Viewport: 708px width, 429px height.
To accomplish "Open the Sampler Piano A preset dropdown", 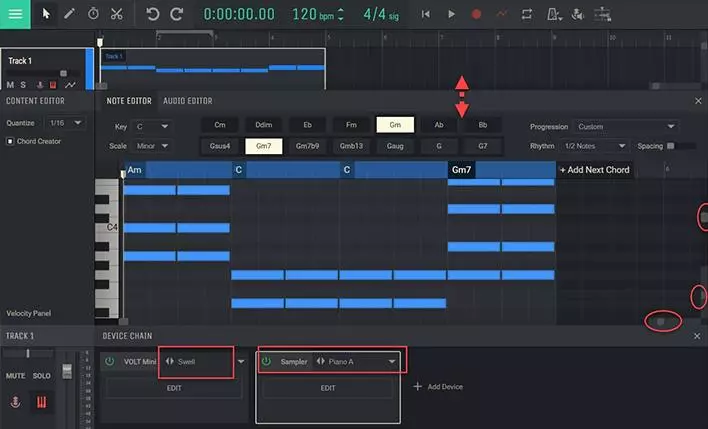I will [392, 361].
